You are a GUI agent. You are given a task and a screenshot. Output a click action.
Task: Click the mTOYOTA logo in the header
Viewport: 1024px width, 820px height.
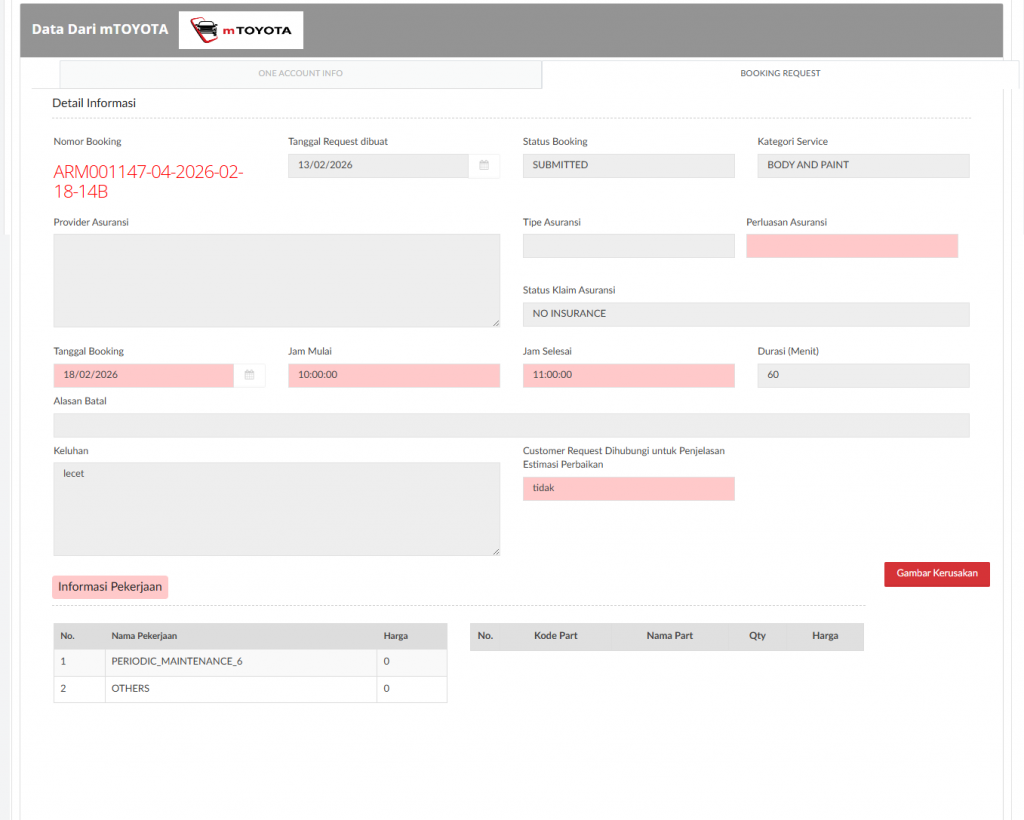(241, 30)
